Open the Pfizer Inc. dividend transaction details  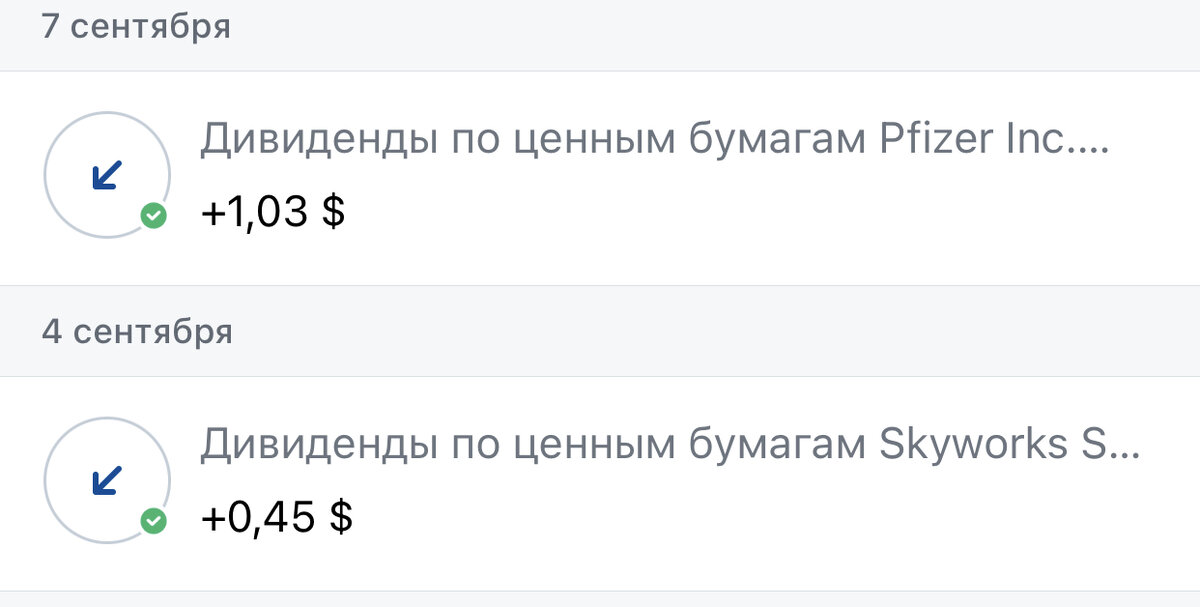600,172
